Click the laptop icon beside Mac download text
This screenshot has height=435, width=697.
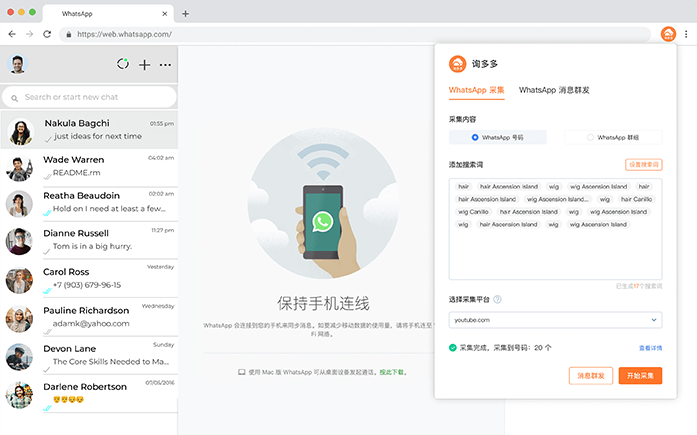pos(241,372)
